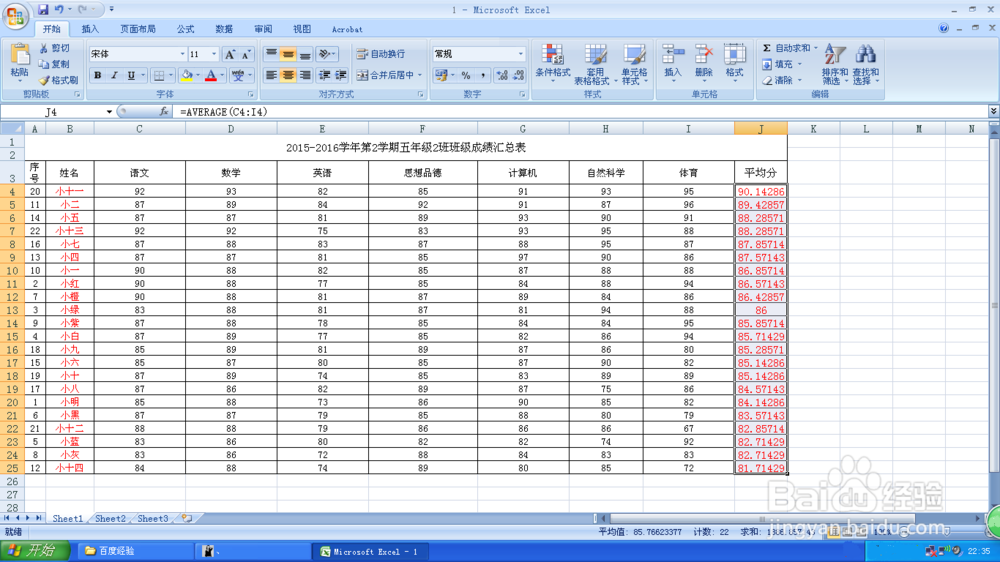Image resolution: width=1000 pixels, height=562 pixels.
Task: Open the 清除 clear dropdown
Action: [x=782, y=80]
